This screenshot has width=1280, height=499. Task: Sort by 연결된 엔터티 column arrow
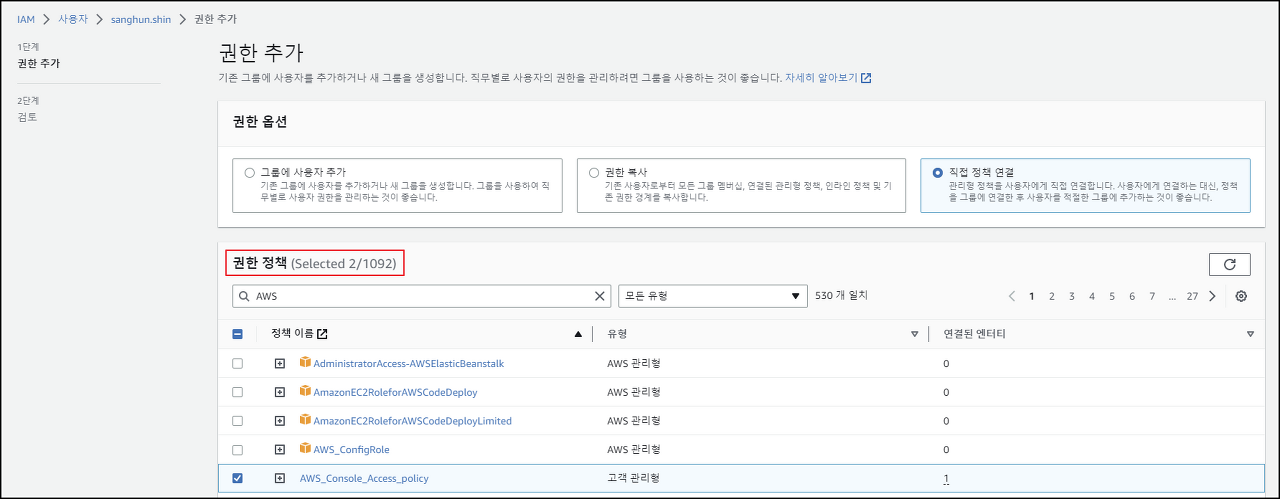(1250, 334)
